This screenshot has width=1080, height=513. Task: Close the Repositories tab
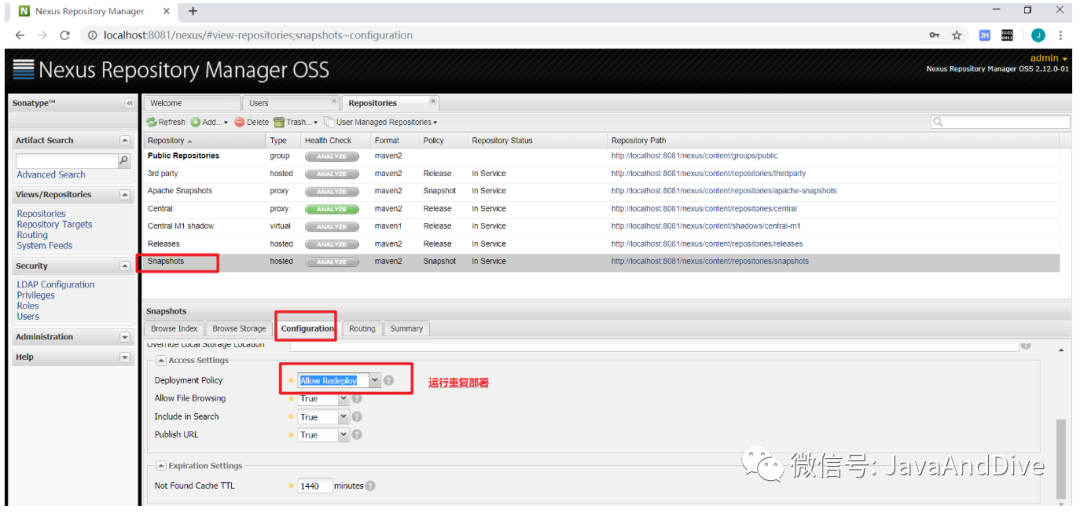433,101
